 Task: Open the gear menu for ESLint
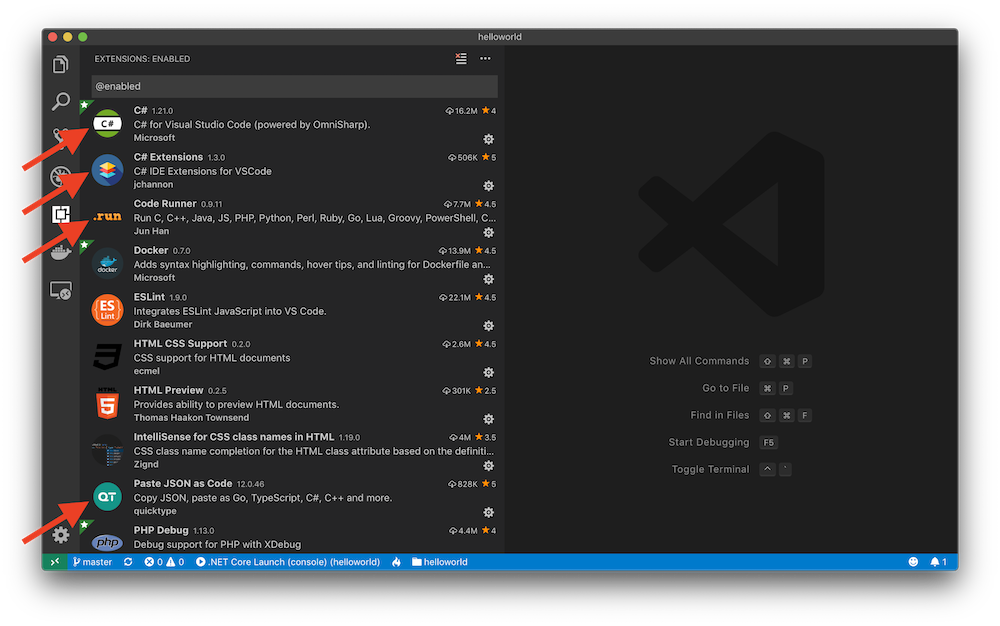coord(489,326)
